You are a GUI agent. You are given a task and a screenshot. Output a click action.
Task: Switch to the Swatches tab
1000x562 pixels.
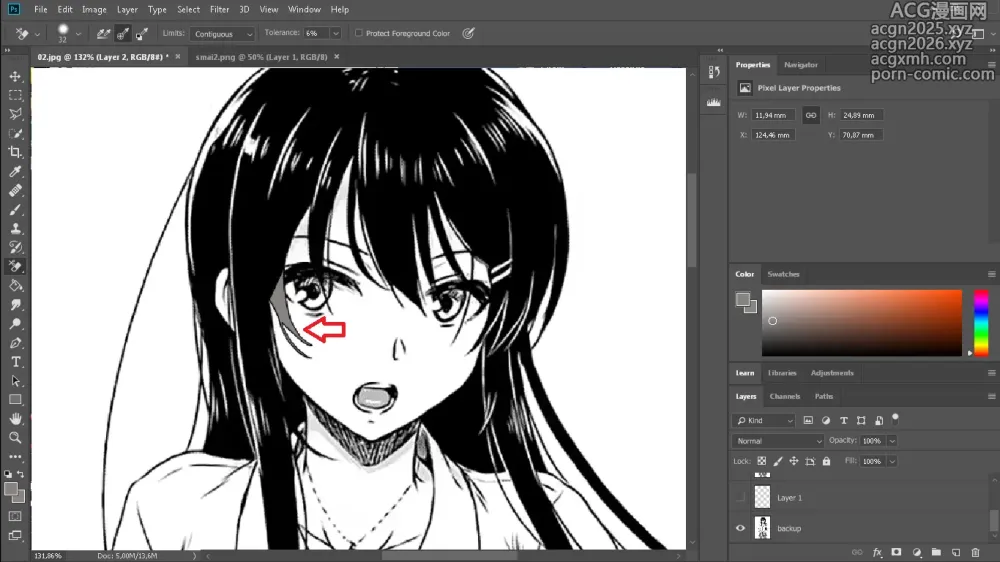[783, 274]
